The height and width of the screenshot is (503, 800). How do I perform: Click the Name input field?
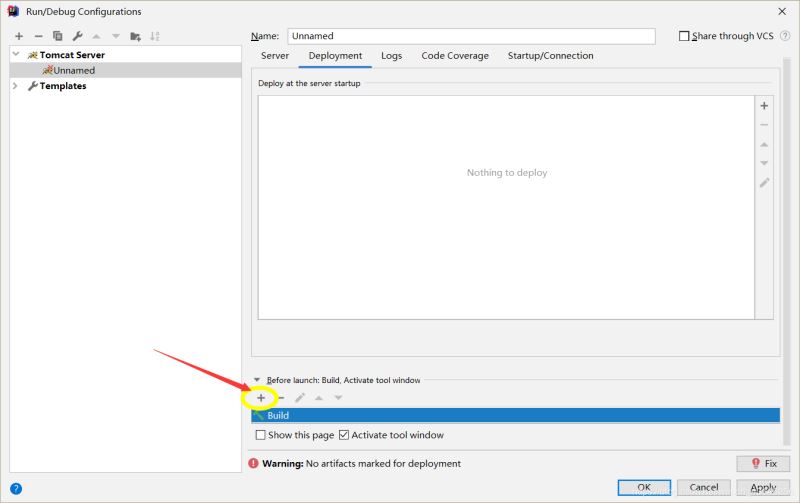coord(470,36)
